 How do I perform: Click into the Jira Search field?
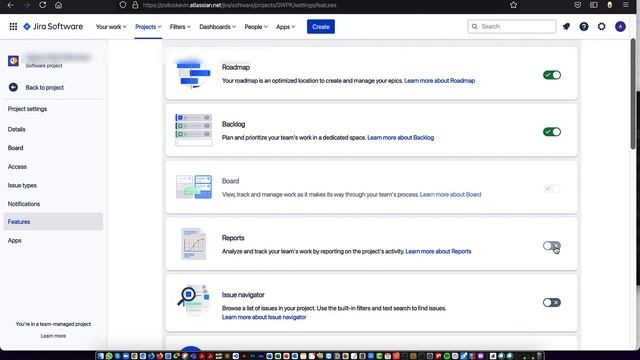[x=511, y=27]
